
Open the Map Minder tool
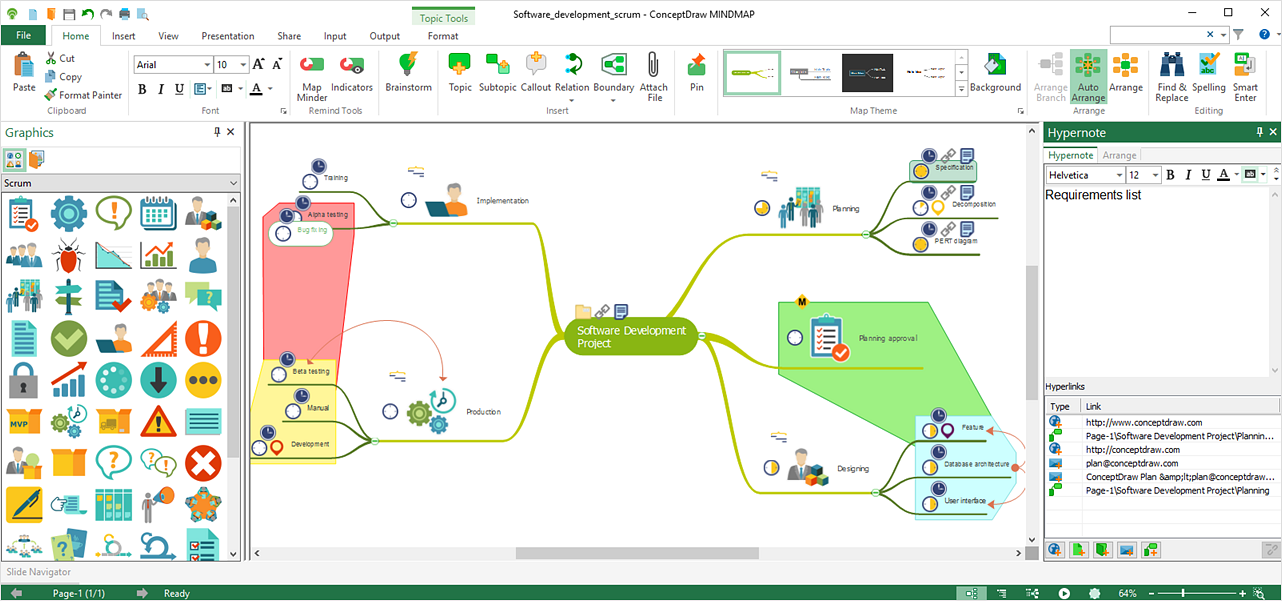point(312,76)
